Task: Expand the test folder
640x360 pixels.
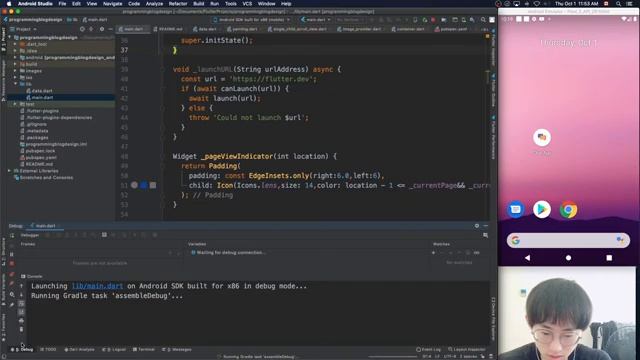Action: click(16, 104)
